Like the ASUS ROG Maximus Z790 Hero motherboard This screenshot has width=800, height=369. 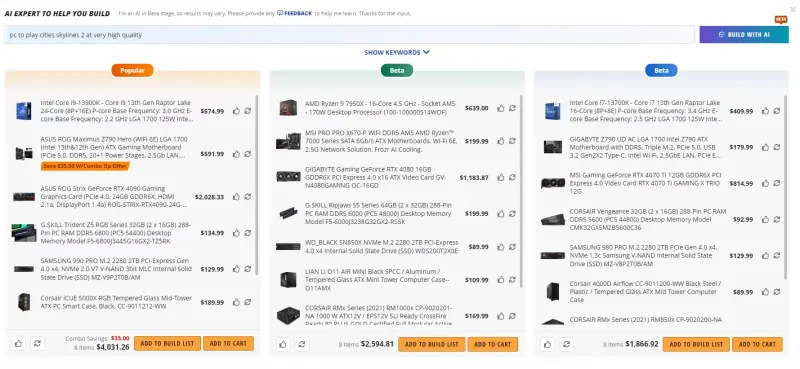point(236,154)
